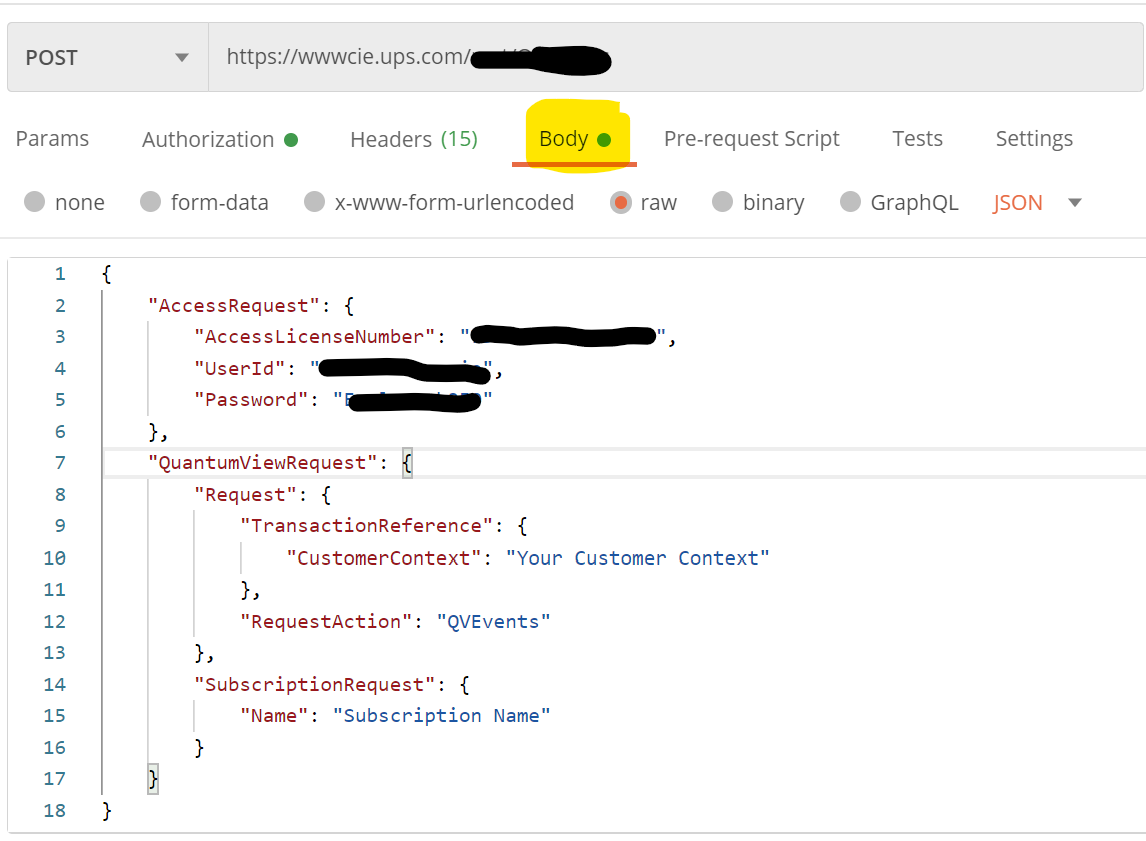Click the "AccessLicenseNumber" key
The height and width of the screenshot is (841, 1146).
click(314, 337)
